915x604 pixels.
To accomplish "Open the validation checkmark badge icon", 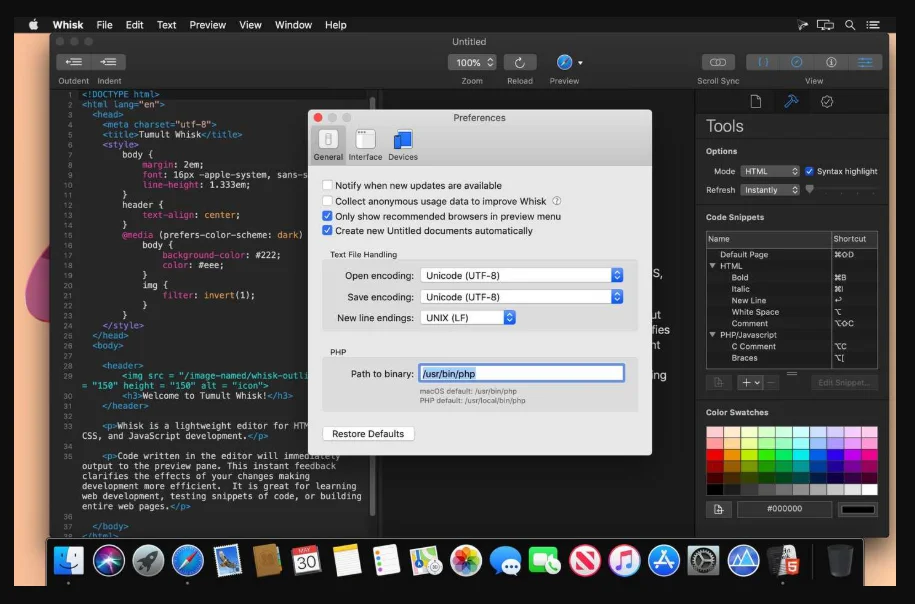I will pyautogui.click(x=827, y=102).
